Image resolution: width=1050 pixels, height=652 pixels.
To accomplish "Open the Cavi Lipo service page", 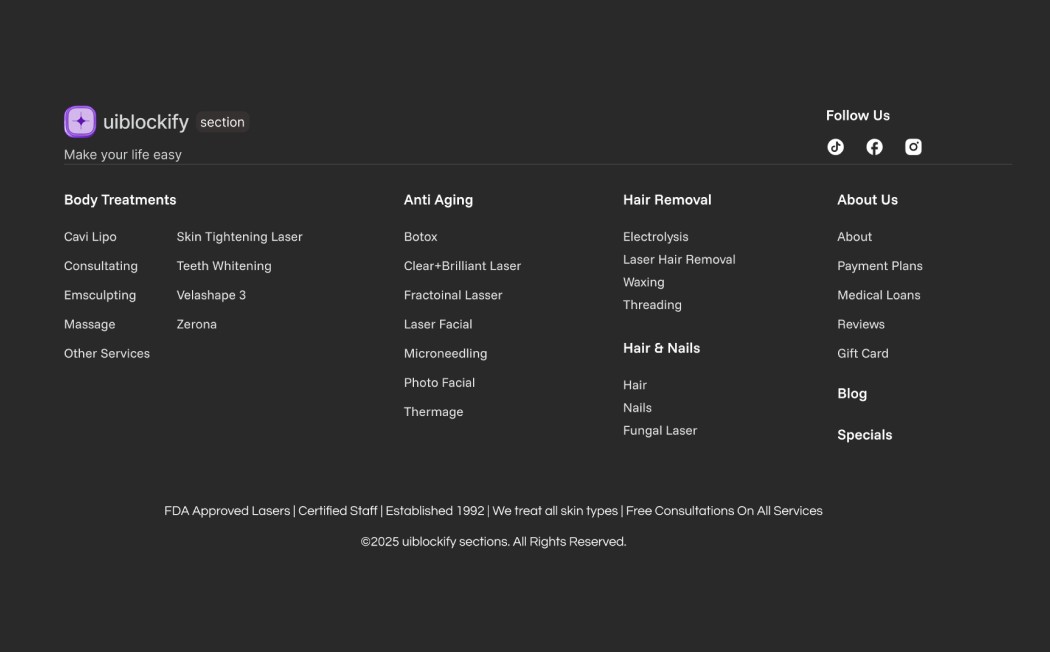I will pos(90,237).
